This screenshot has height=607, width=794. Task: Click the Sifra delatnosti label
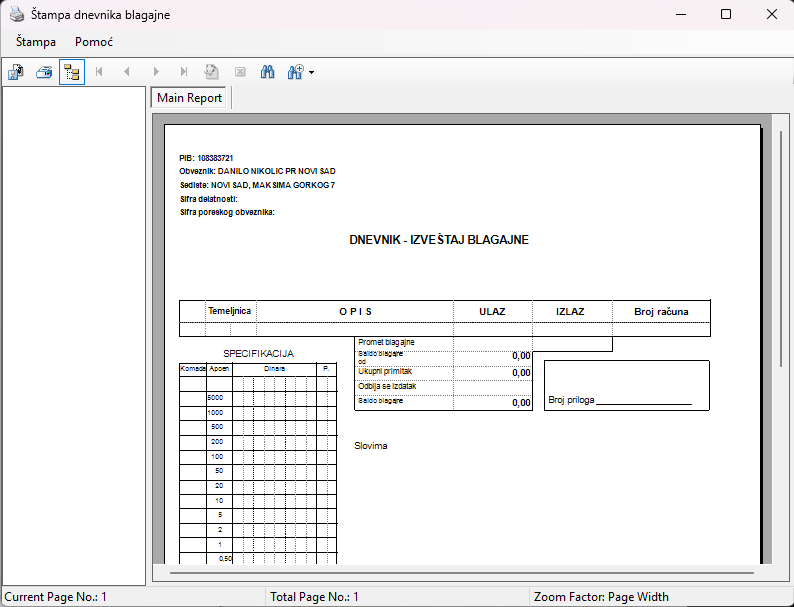coord(209,199)
